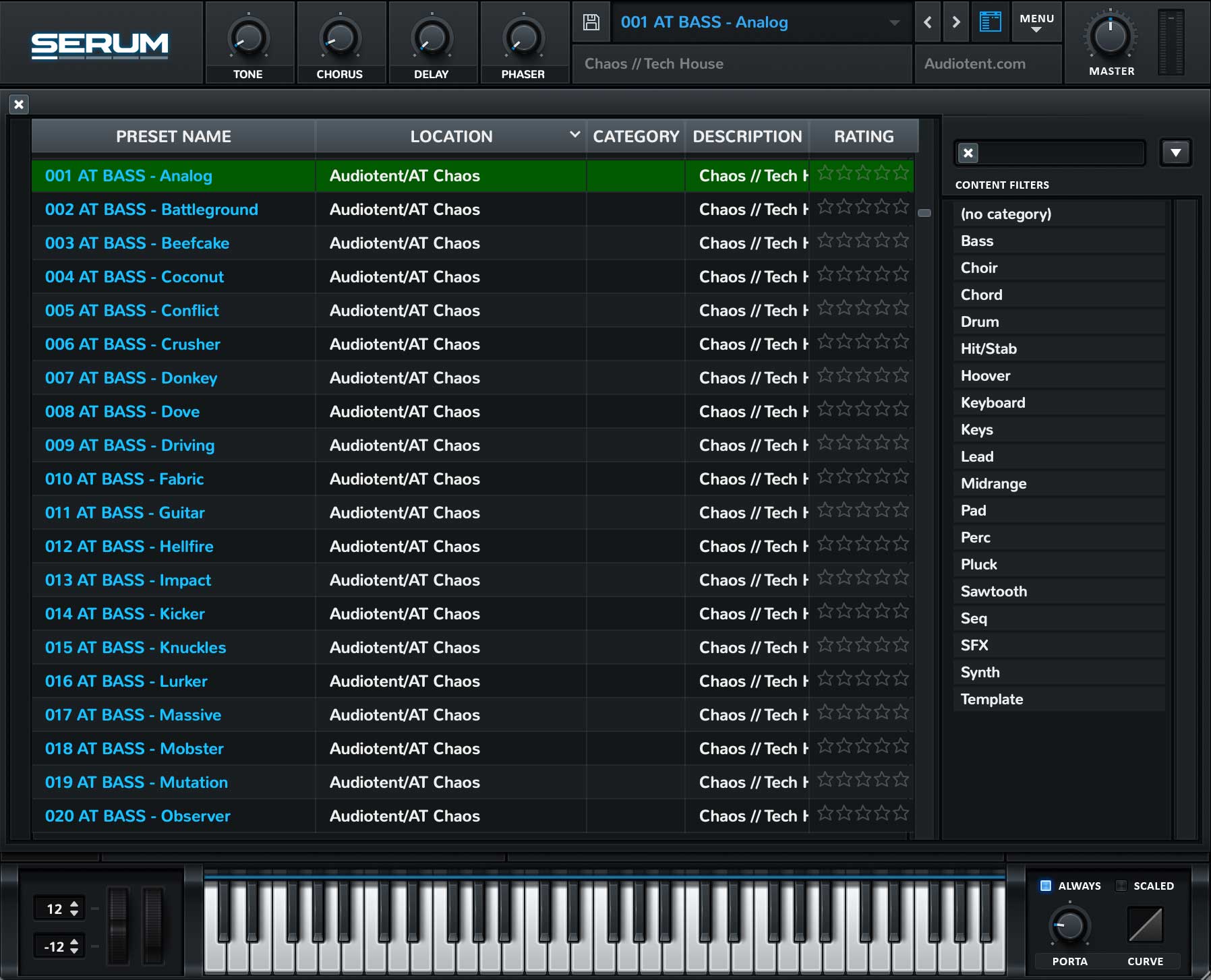Click the save preset floppy disk icon

(x=591, y=22)
